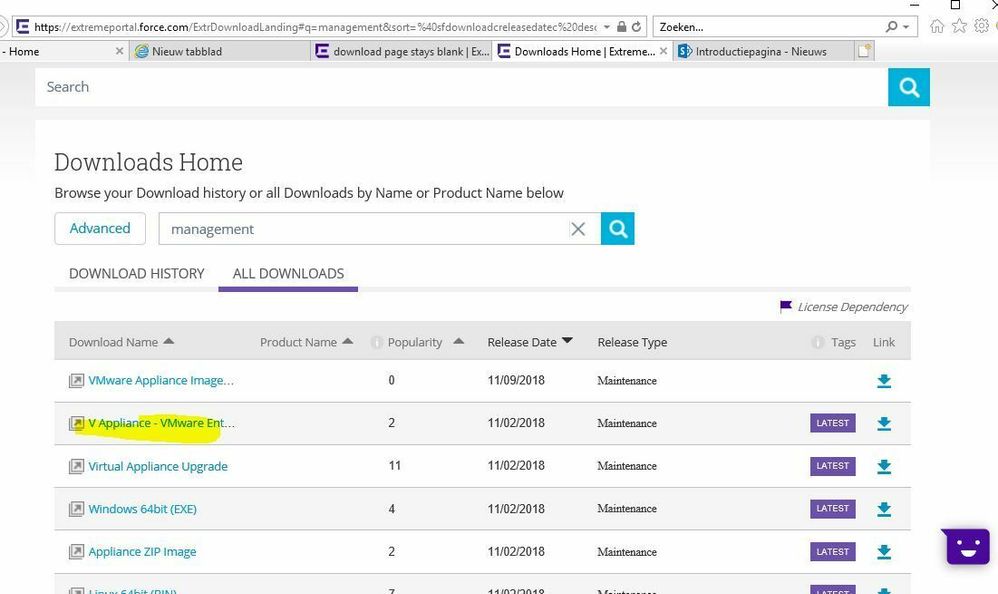This screenshot has width=998, height=594.
Task: Click the top teal search magnifier button
Action: tap(908, 87)
